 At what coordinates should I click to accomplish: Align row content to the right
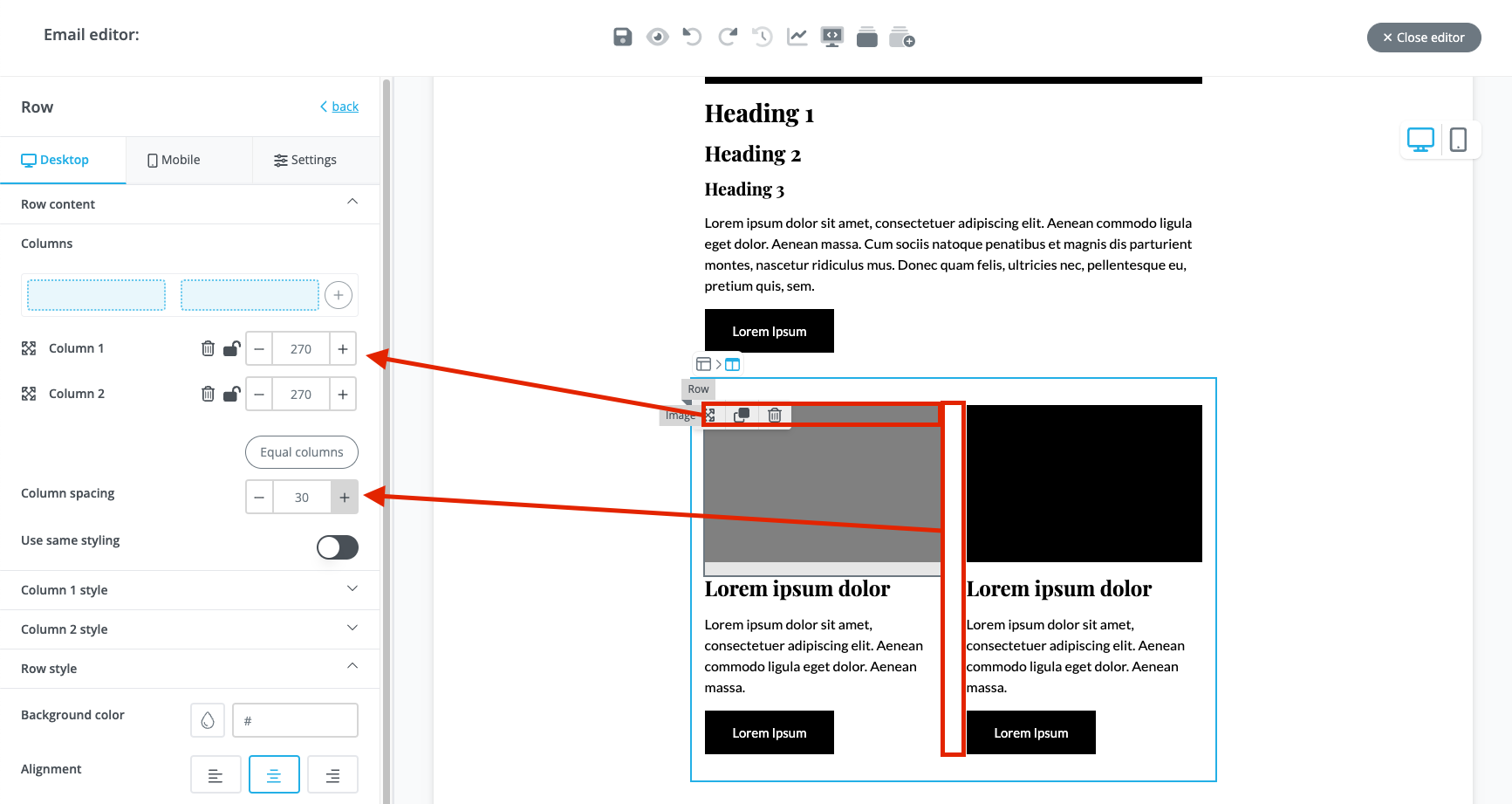point(332,774)
